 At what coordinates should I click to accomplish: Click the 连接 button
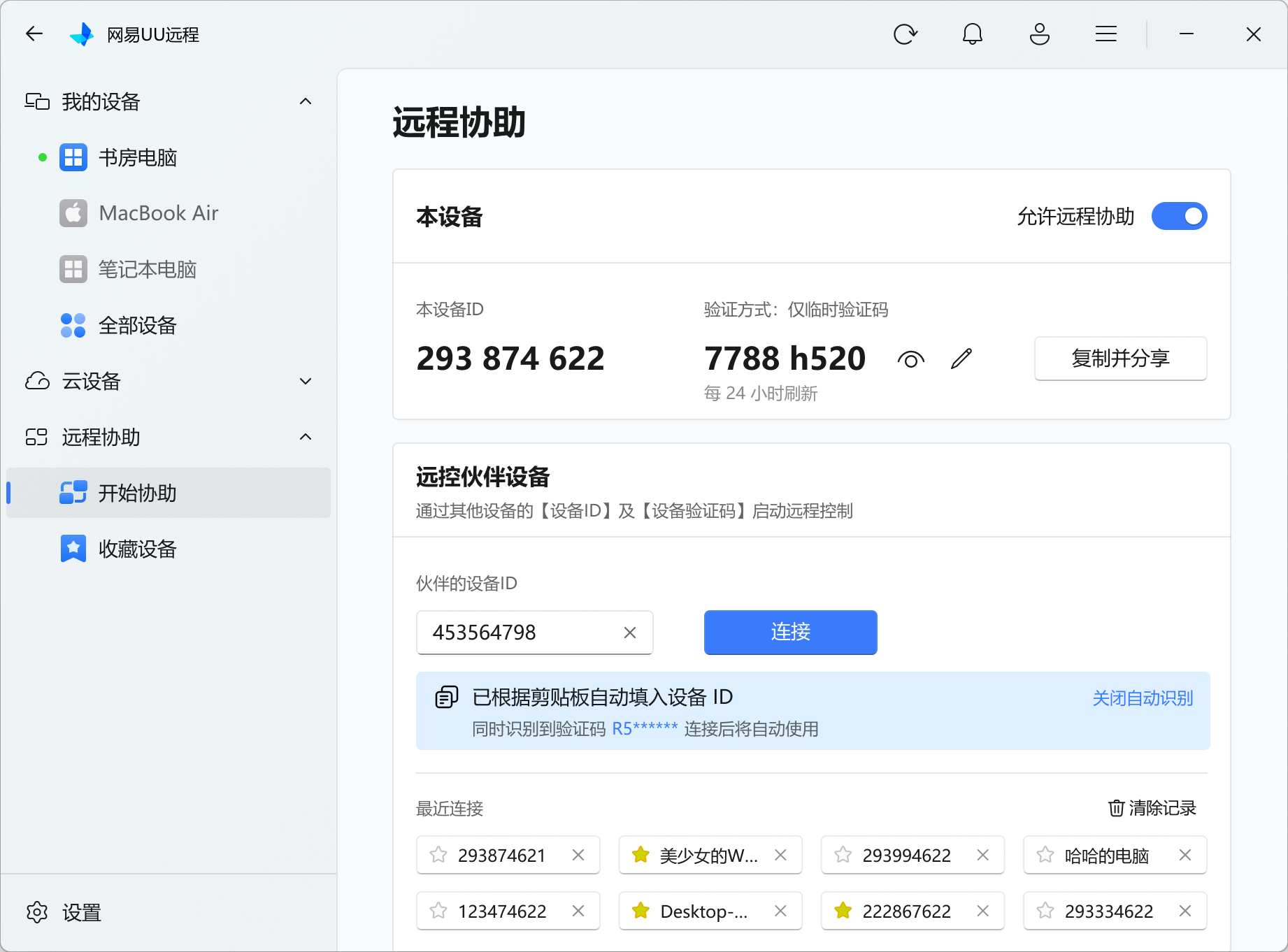[790, 632]
